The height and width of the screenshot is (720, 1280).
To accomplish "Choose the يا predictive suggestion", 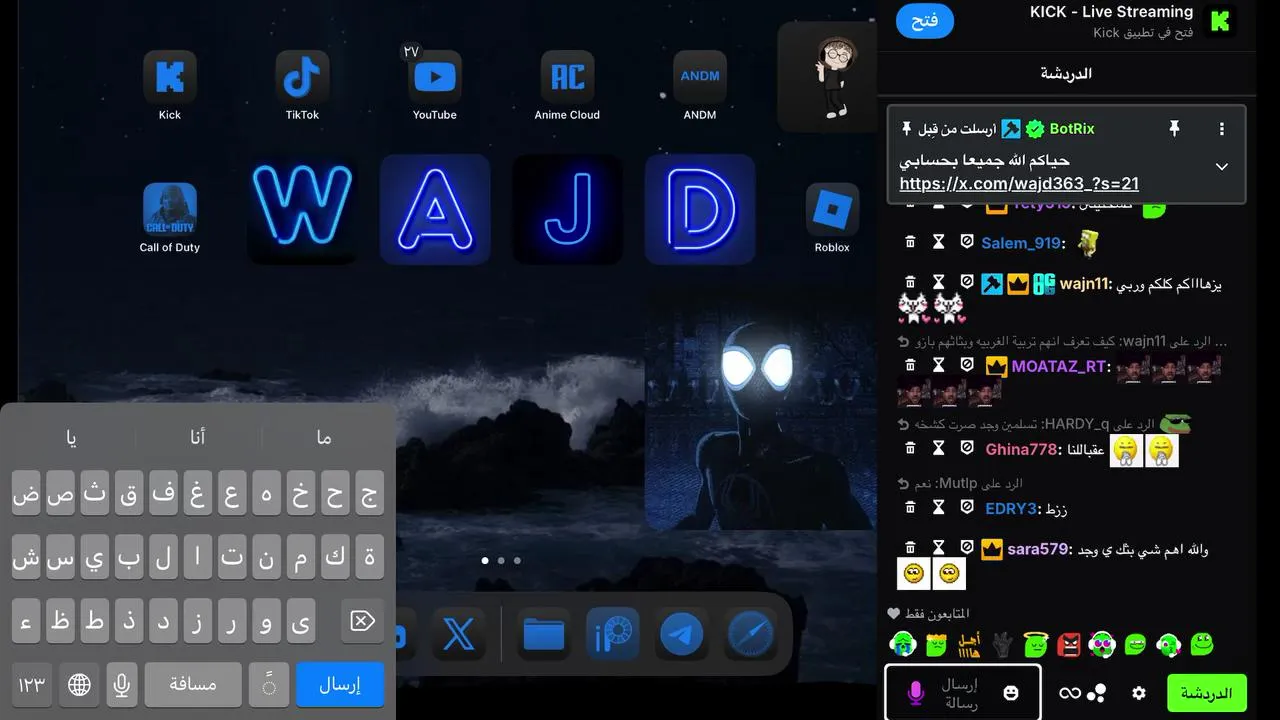I will (x=71, y=437).
